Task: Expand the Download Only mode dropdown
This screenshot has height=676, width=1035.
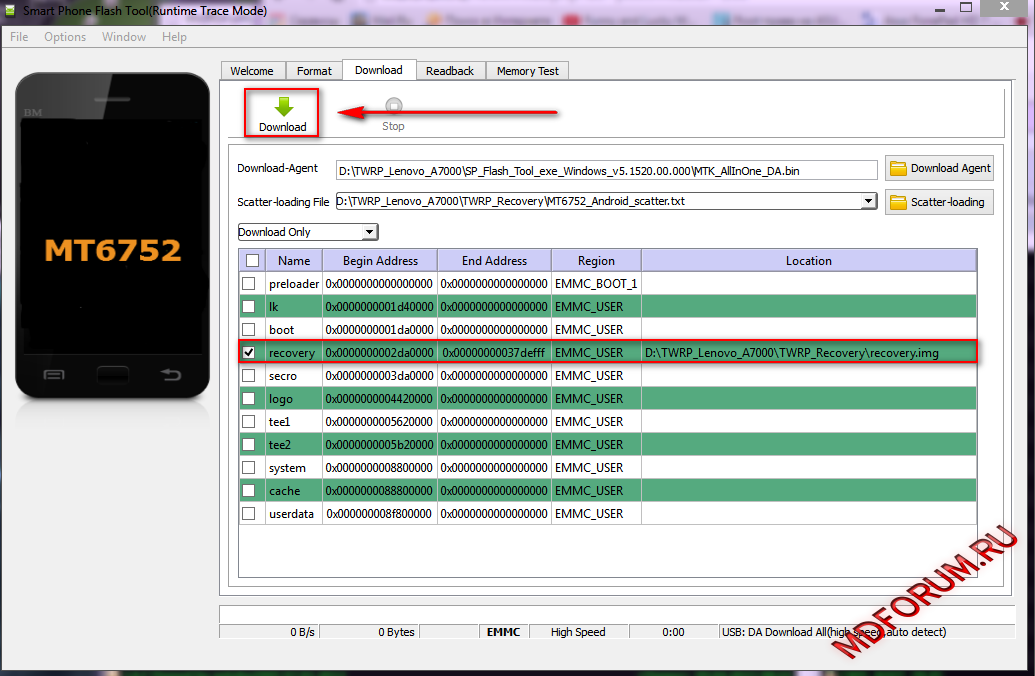Action: click(x=370, y=232)
